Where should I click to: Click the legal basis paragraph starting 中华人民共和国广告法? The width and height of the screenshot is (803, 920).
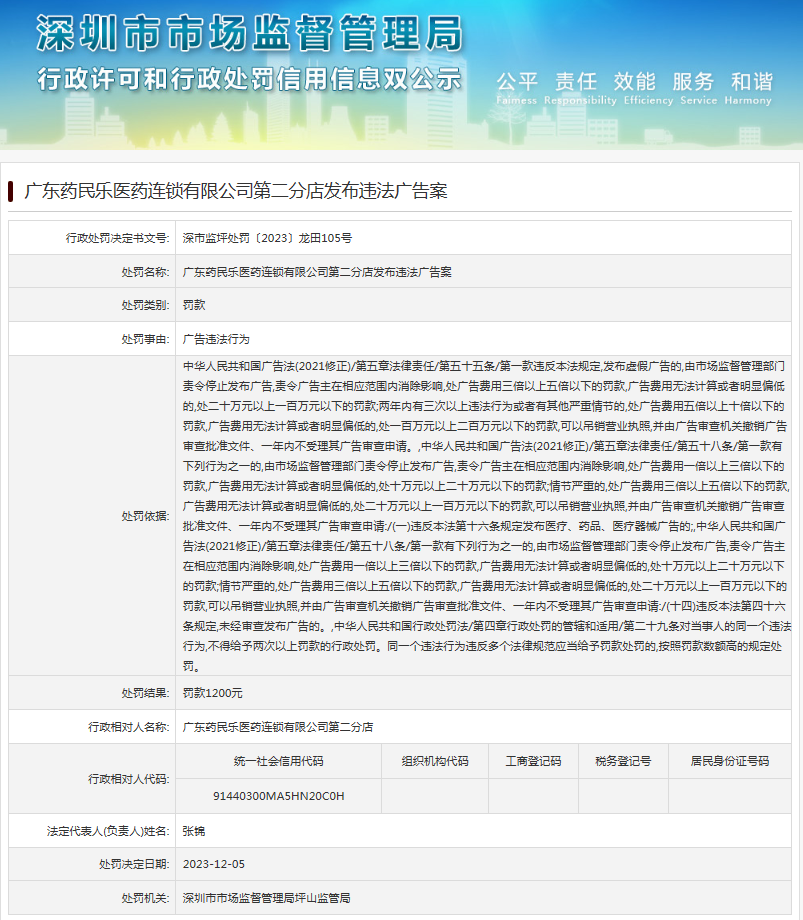[486, 516]
